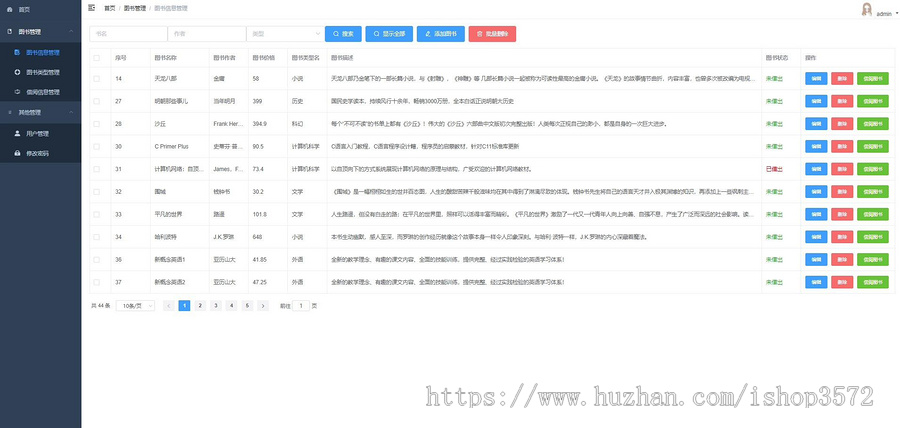Check the box for row 27 明朝那些事儿
Image resolution: width=900 pixels, height=428 pixels.
click(96, 101)
